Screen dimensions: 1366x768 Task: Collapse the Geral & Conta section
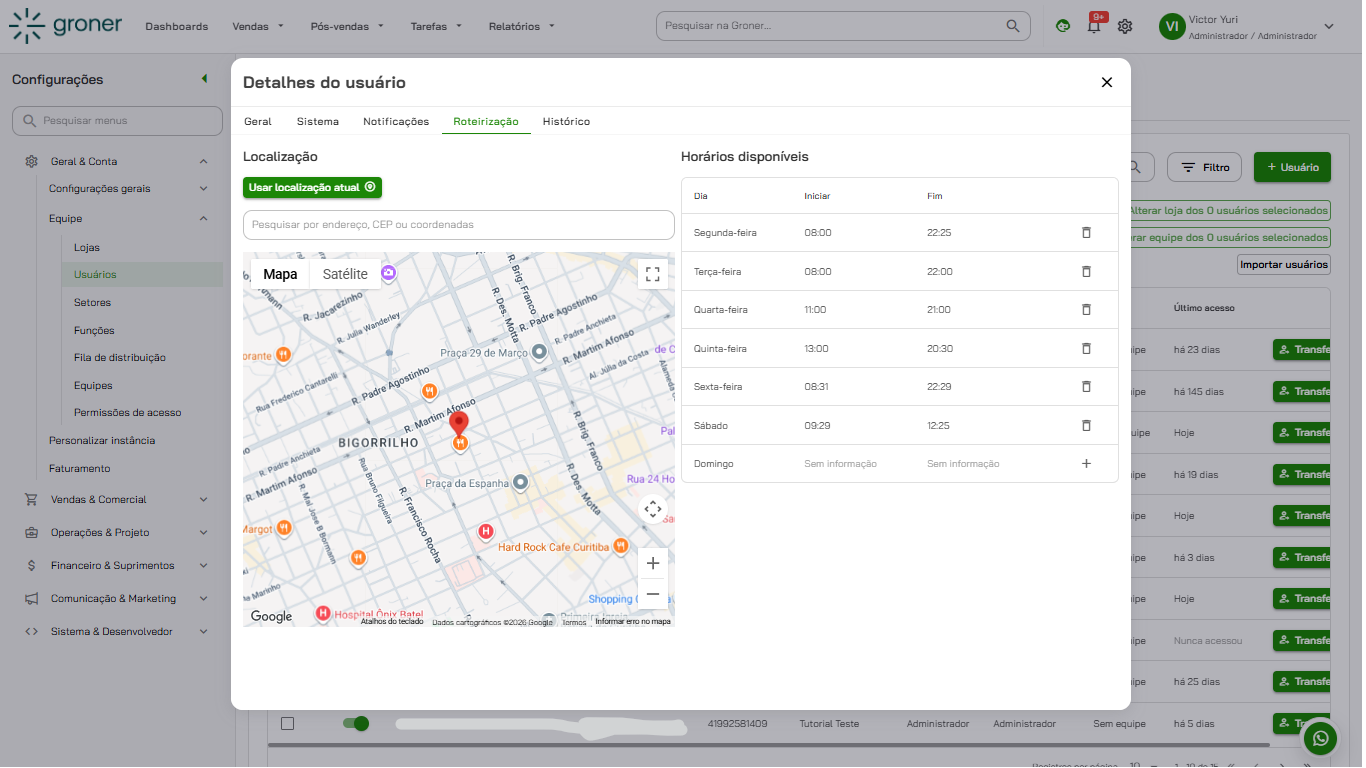(203, 161)
